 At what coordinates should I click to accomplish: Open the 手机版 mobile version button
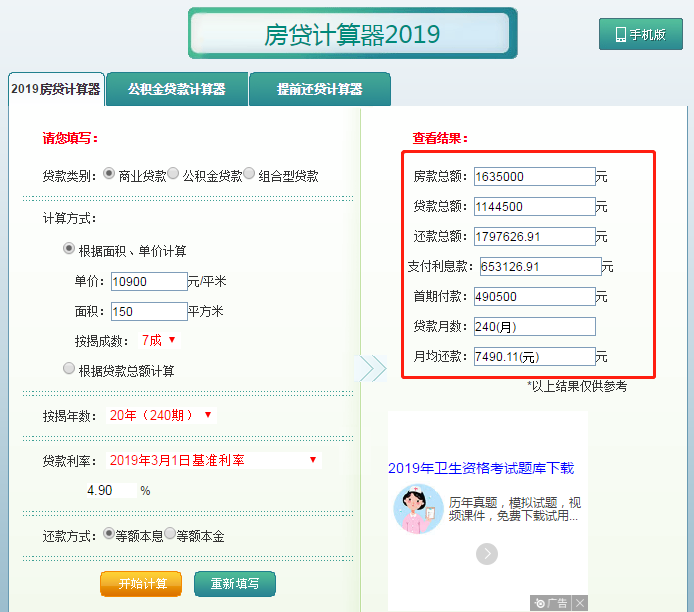point(640,34)
